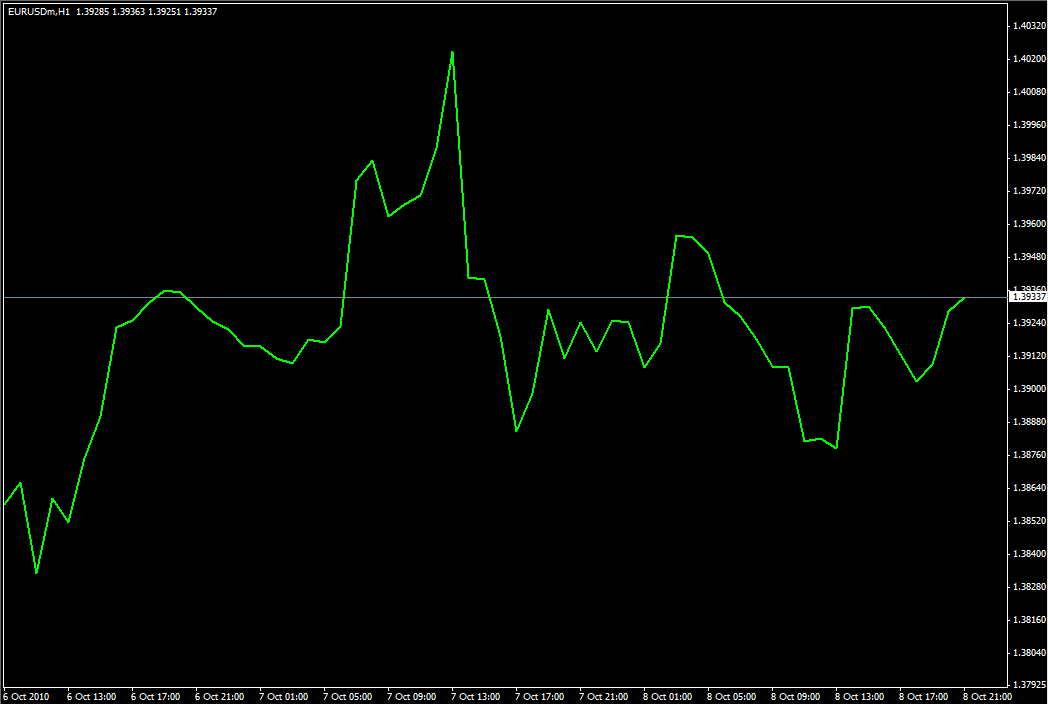Click the 8 Oct 17:00 time label
Screen dimensions: 1048x704
pyautogui.click(x=924, y=697)
